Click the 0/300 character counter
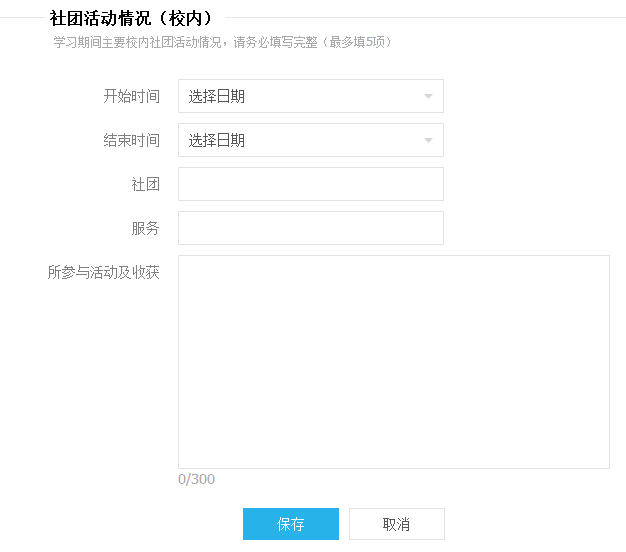The width and height of the screenshot is (626, 552). point(196,479)
